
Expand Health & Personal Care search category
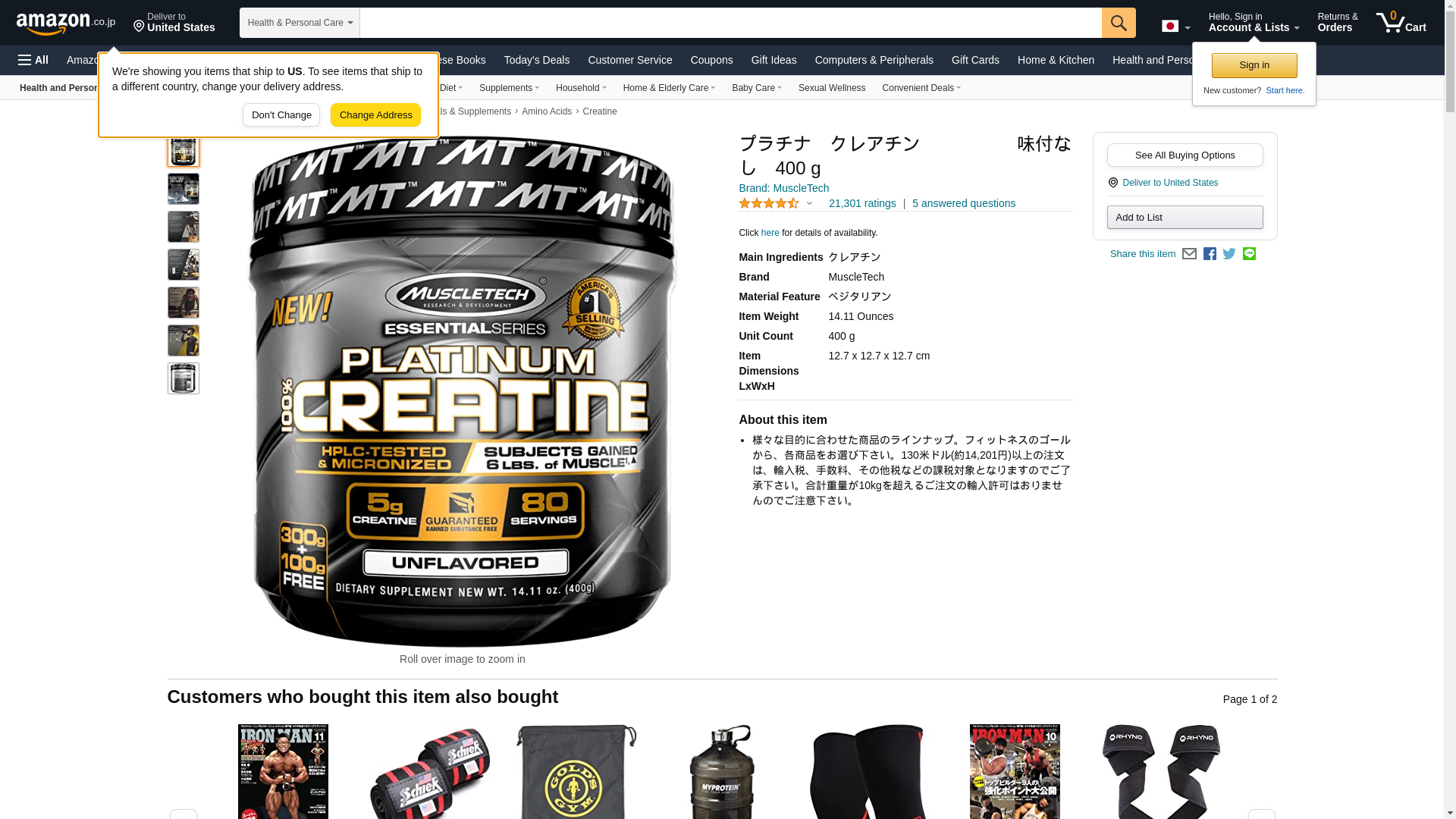coord(300,23)
